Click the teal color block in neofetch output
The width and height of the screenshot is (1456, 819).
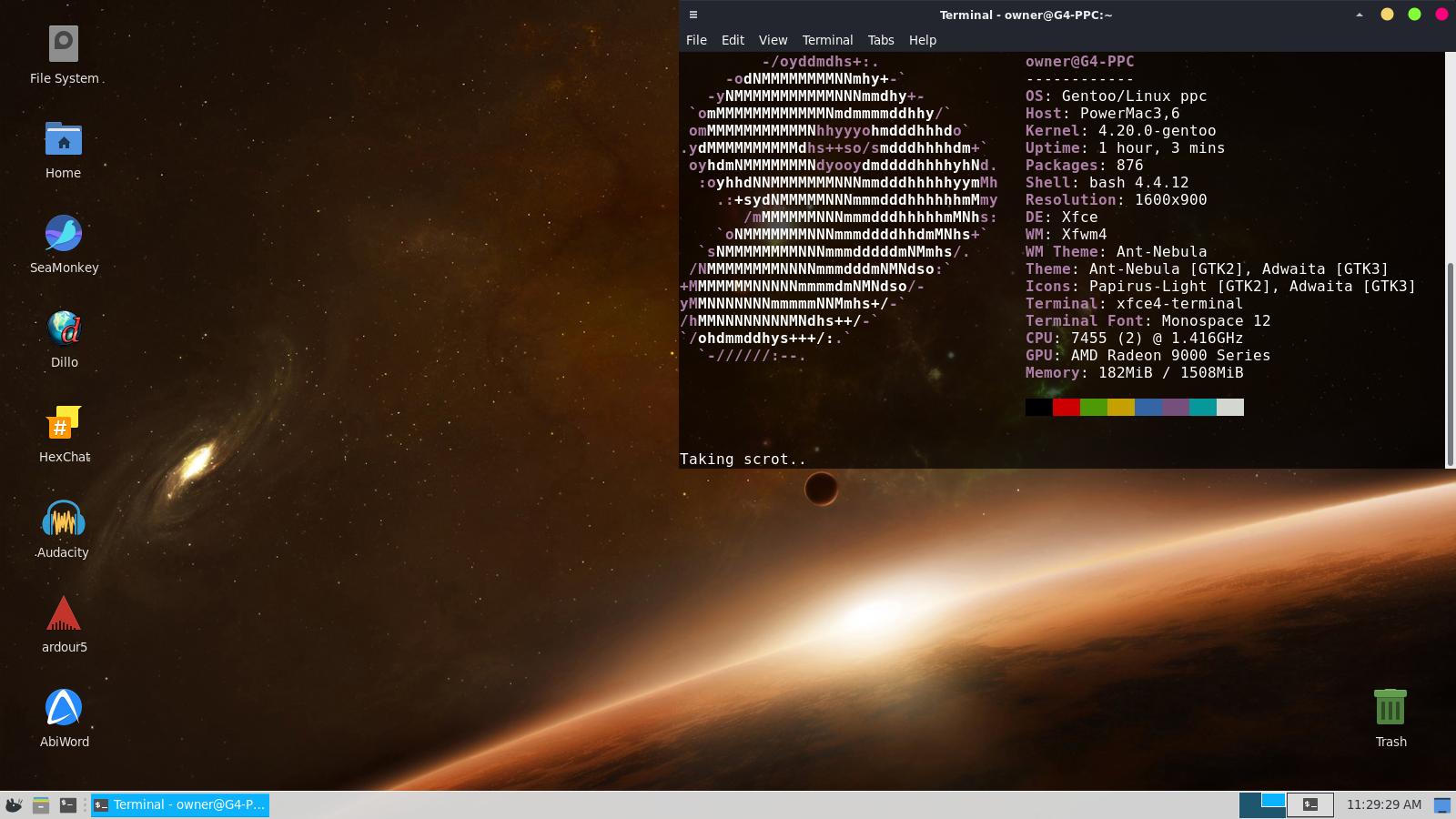1203,407
